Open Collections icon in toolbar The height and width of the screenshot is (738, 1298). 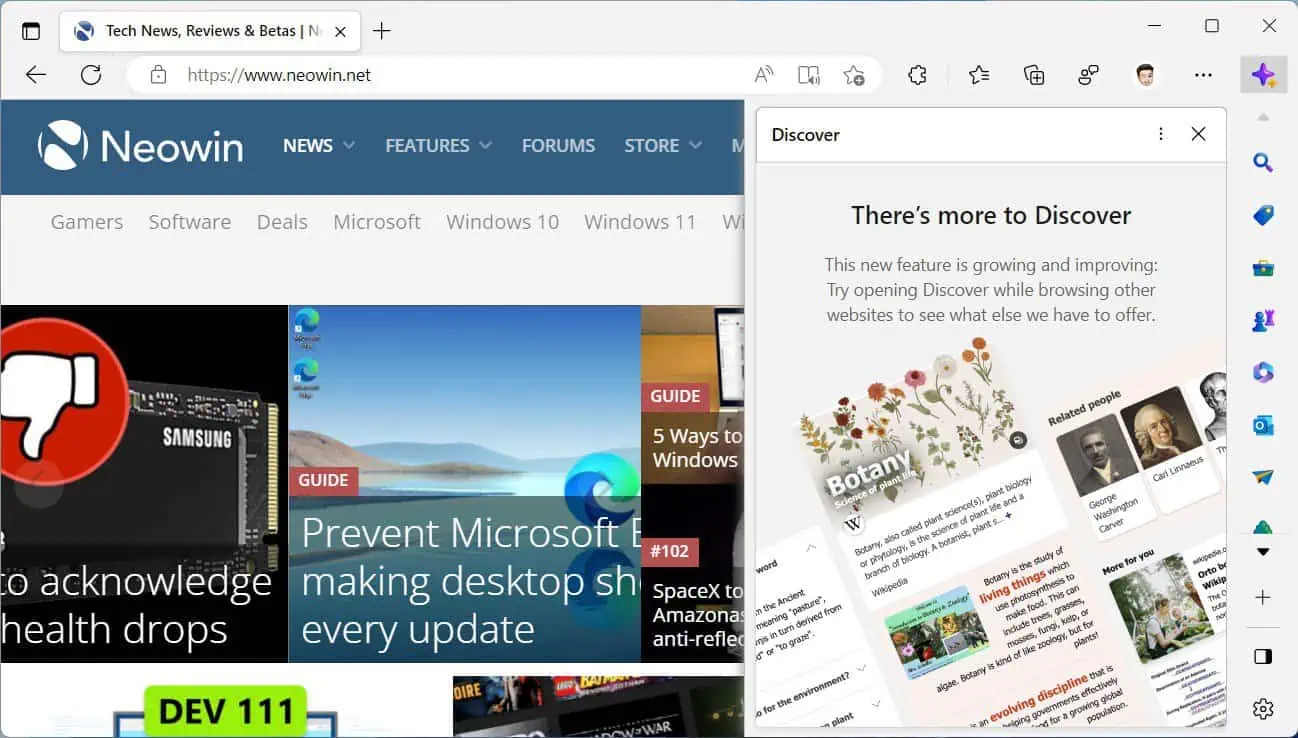click(1034, 75)
